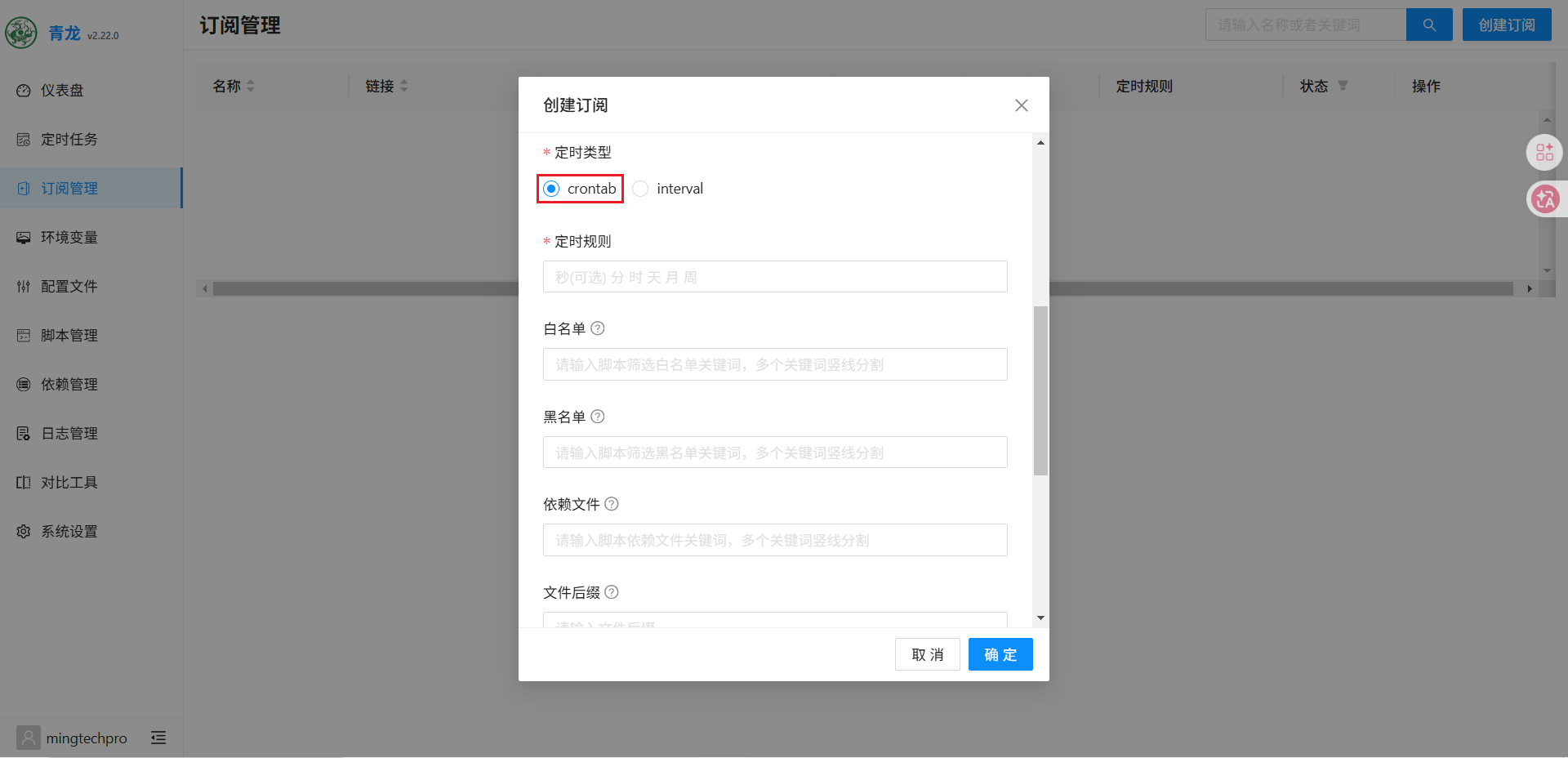
Task: Click the 定时规则 cron input field
Action: (x=775, y=277)
